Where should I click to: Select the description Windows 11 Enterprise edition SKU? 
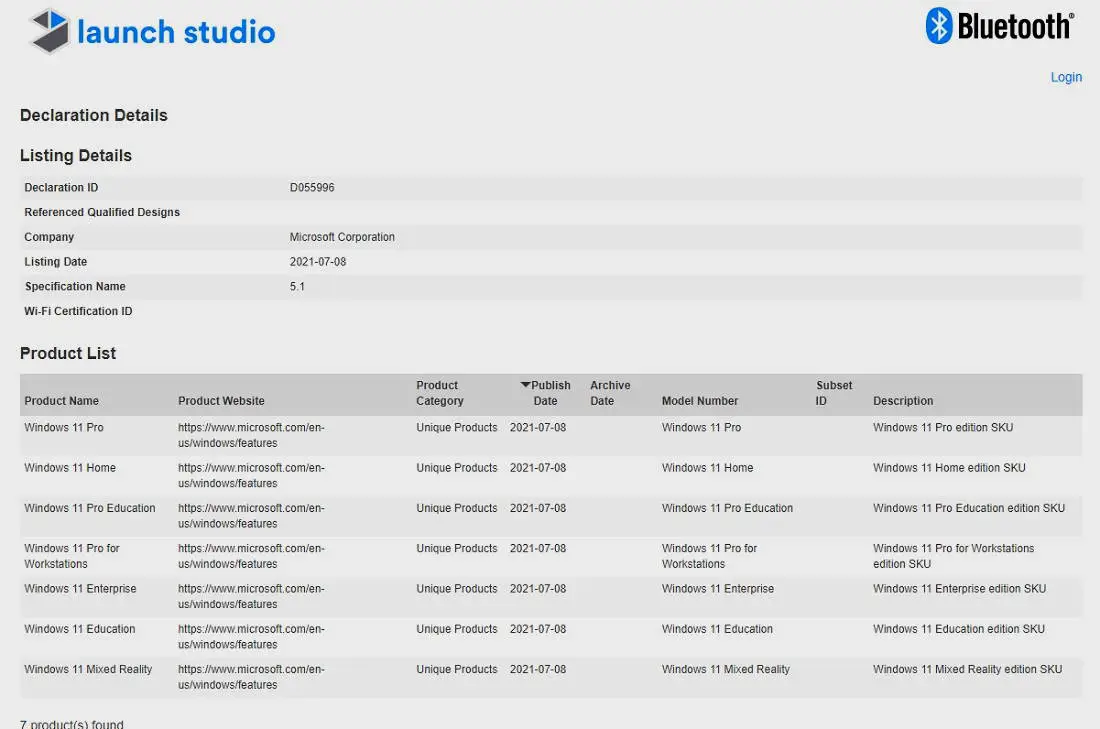[959, 589]
